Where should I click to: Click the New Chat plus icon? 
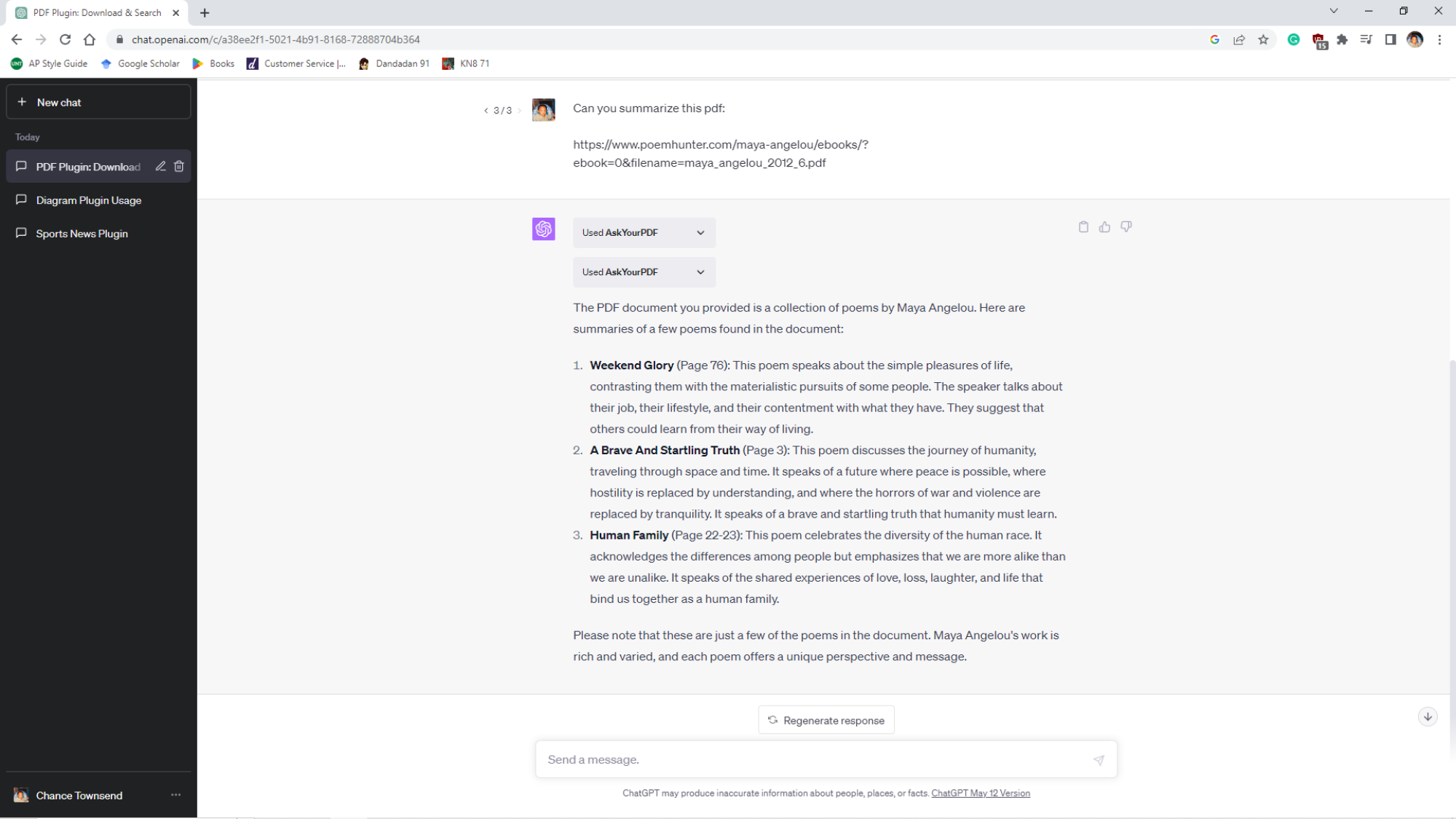[22, 101]
